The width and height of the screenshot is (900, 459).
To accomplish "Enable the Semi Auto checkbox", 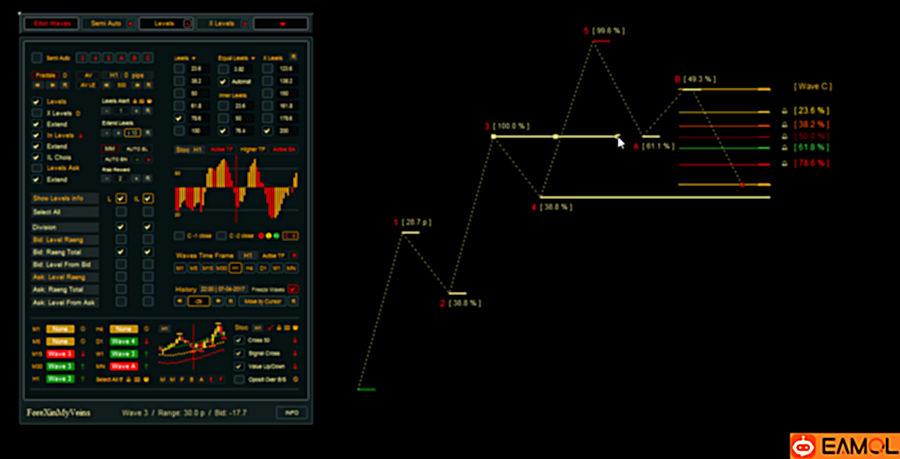I will tap(37, 57).
